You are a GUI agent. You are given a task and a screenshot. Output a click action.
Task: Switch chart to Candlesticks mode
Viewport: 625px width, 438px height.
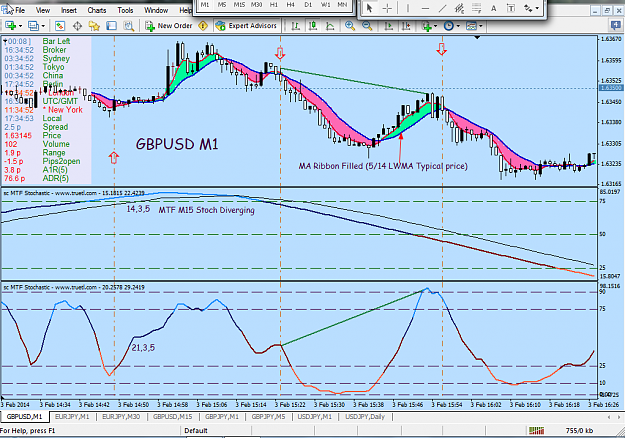313,26
